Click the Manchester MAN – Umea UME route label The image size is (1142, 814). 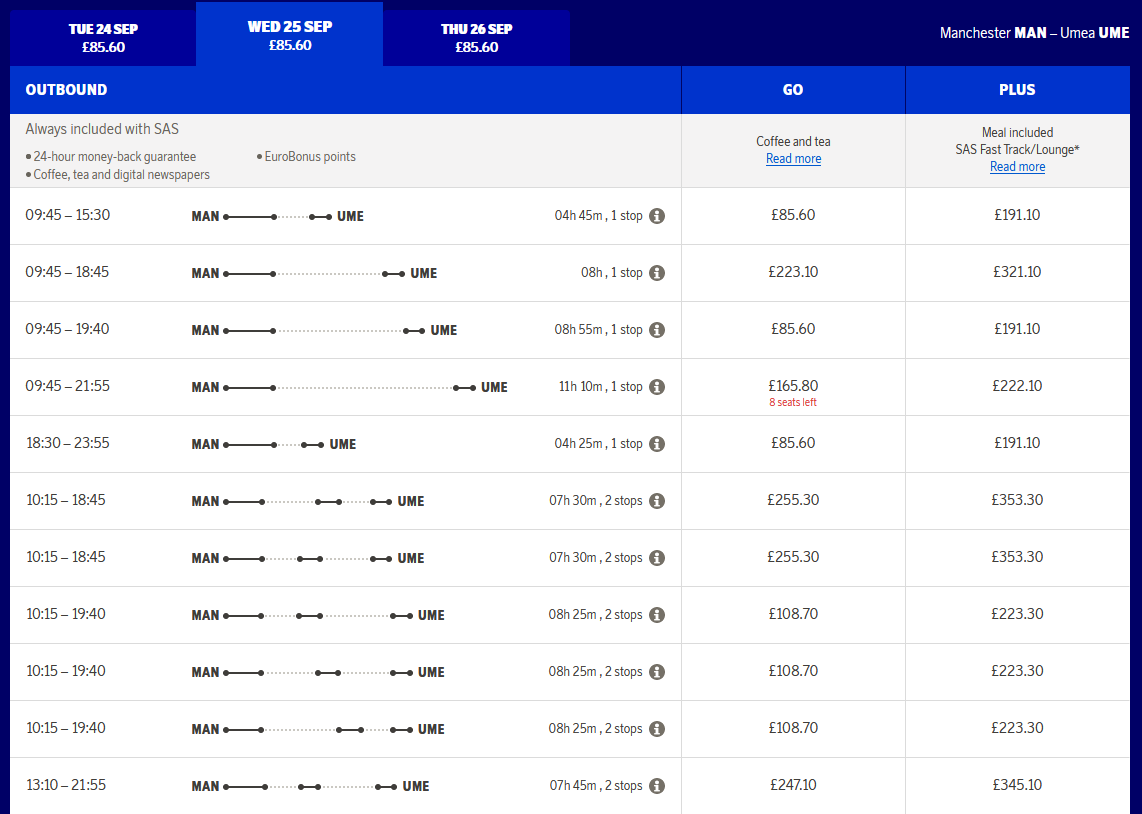[1034, 33]
